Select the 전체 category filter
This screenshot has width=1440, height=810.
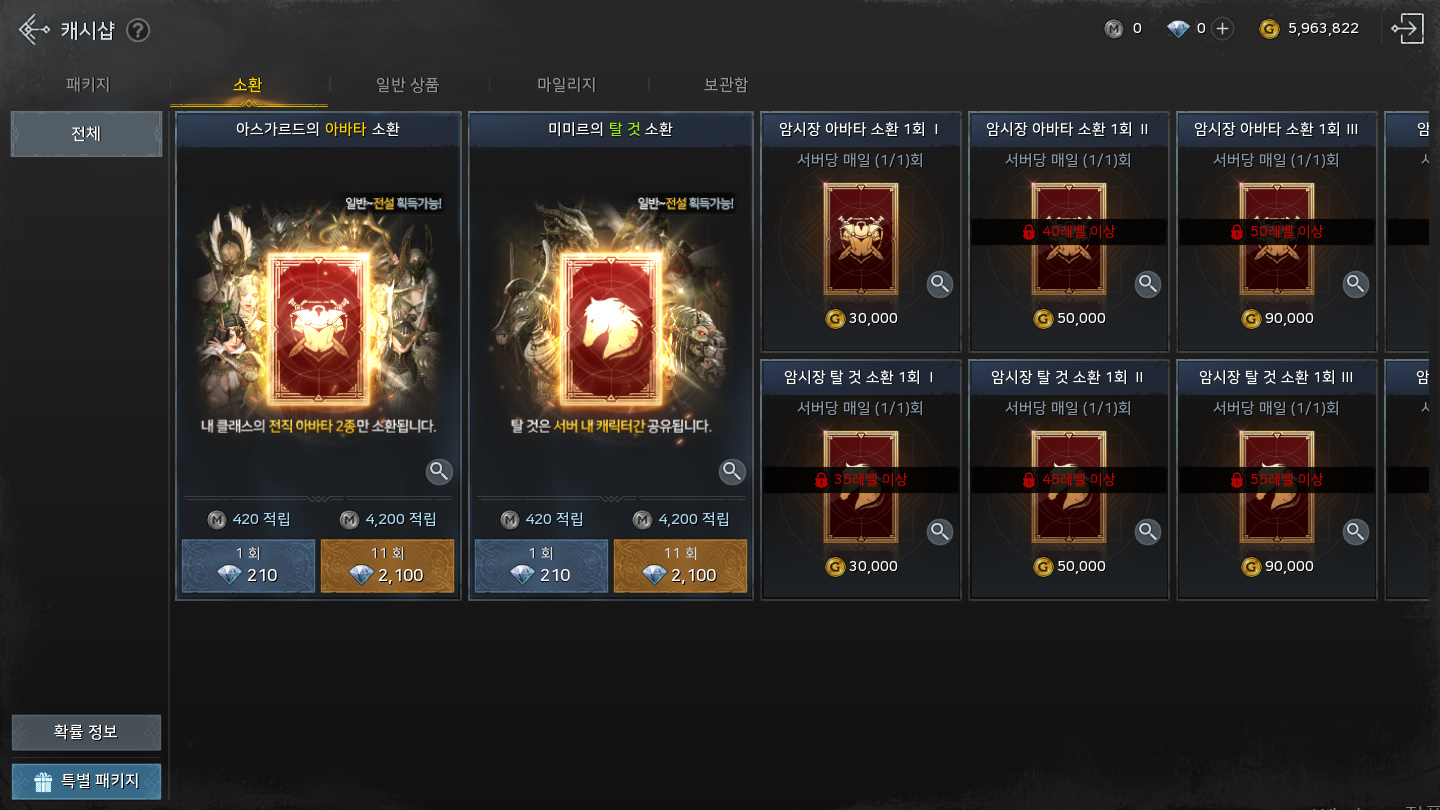86,134
